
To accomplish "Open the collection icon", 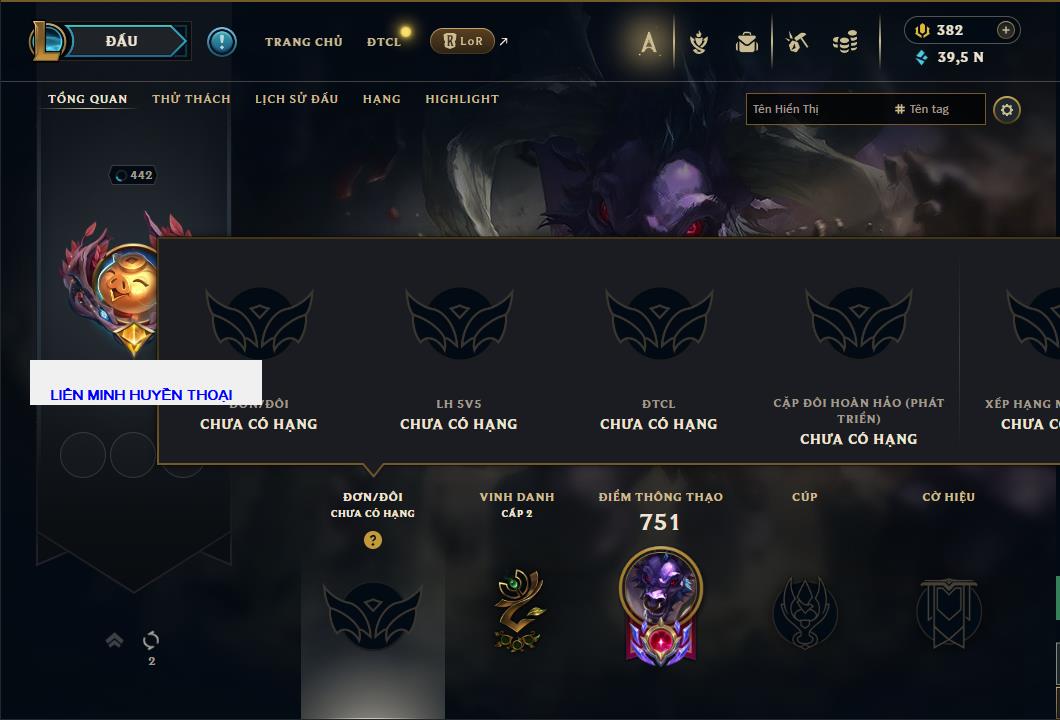I will pyautogui.click(x=699, y=43).
